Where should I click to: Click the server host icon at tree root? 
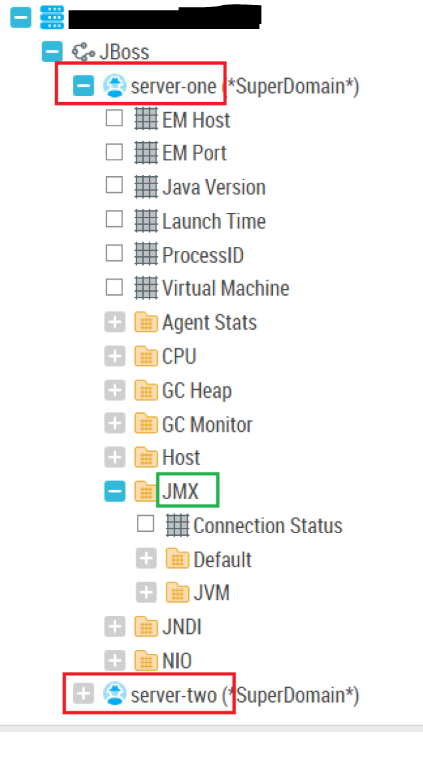pyautogui.click(x=52, y=18)
